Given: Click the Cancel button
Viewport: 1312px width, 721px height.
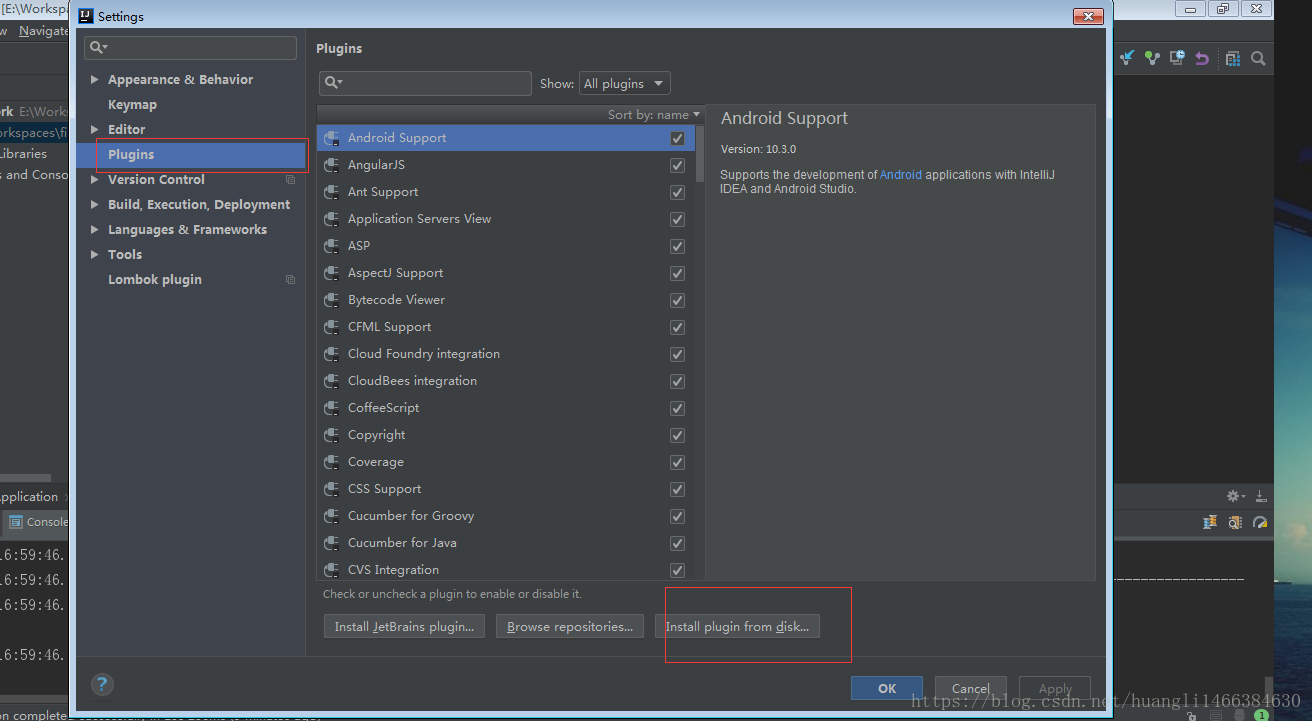Looking at the screenshot, I should coord(971,688).
